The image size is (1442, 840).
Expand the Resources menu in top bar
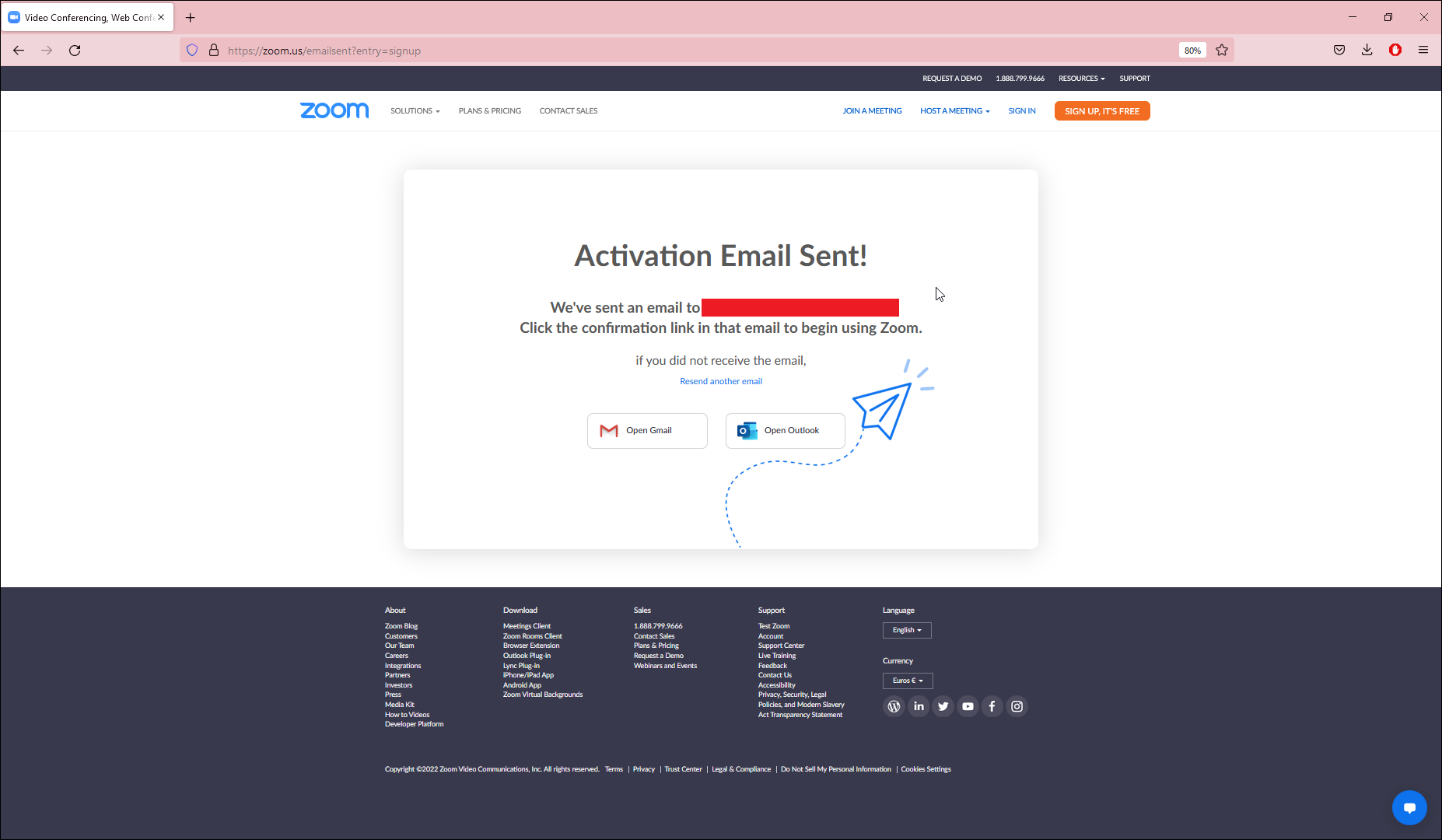[x=1081, y=79]
